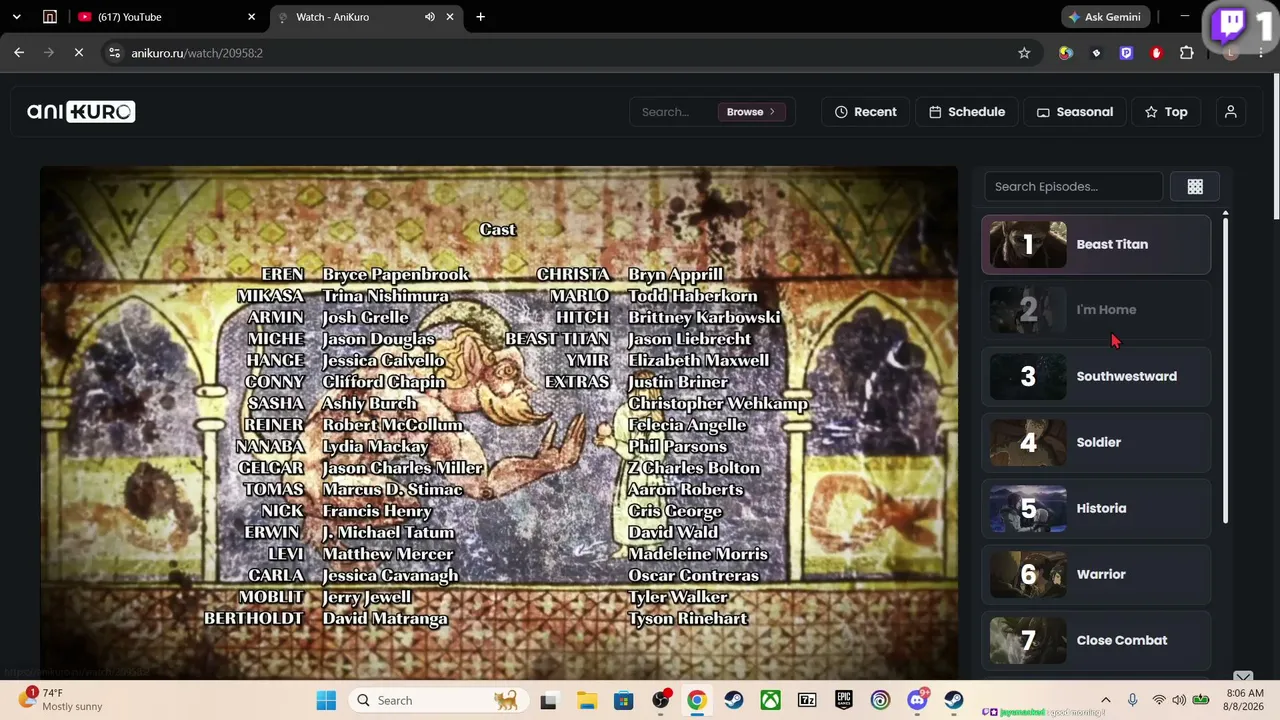Open the purple P extension icon
Screen dimensions: 1280x720
click(x=1127, y=53)
